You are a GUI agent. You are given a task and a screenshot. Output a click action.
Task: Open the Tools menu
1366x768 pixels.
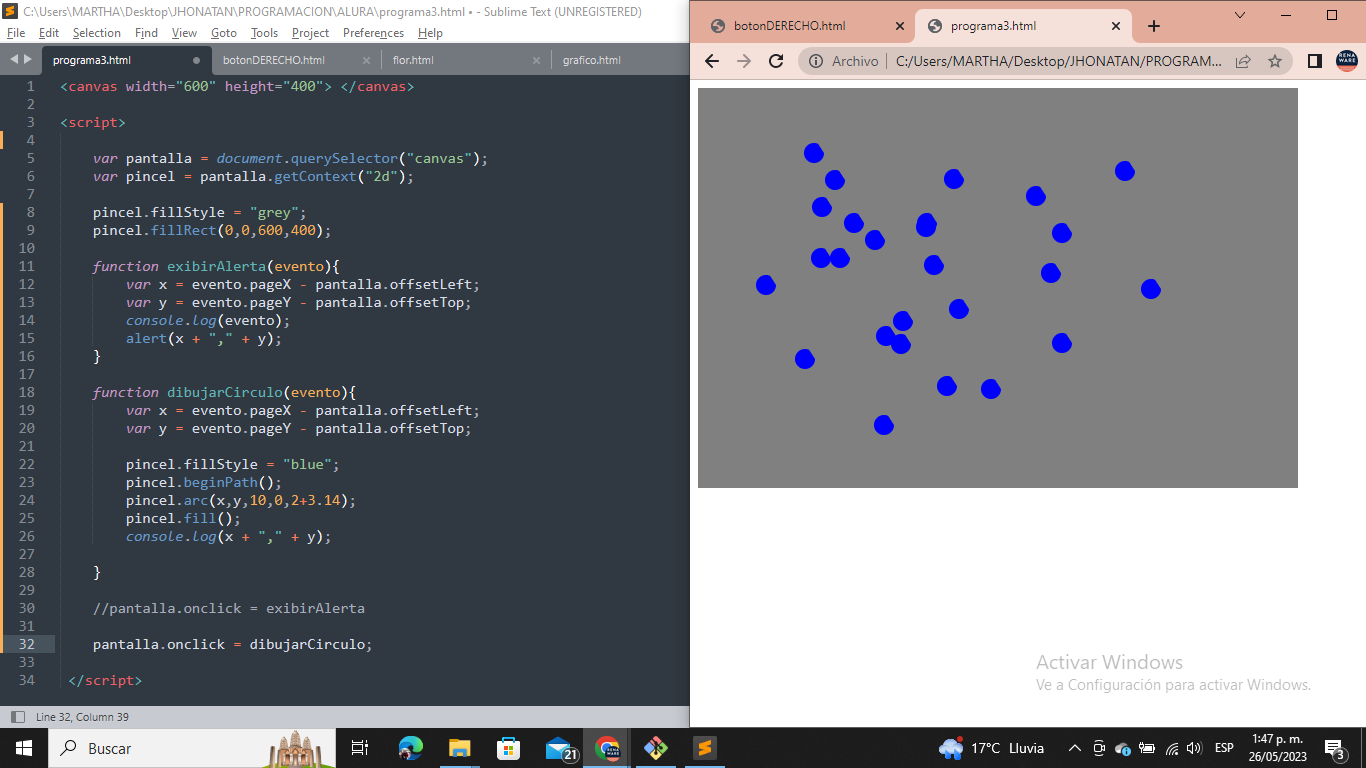[x=264, y=33]
